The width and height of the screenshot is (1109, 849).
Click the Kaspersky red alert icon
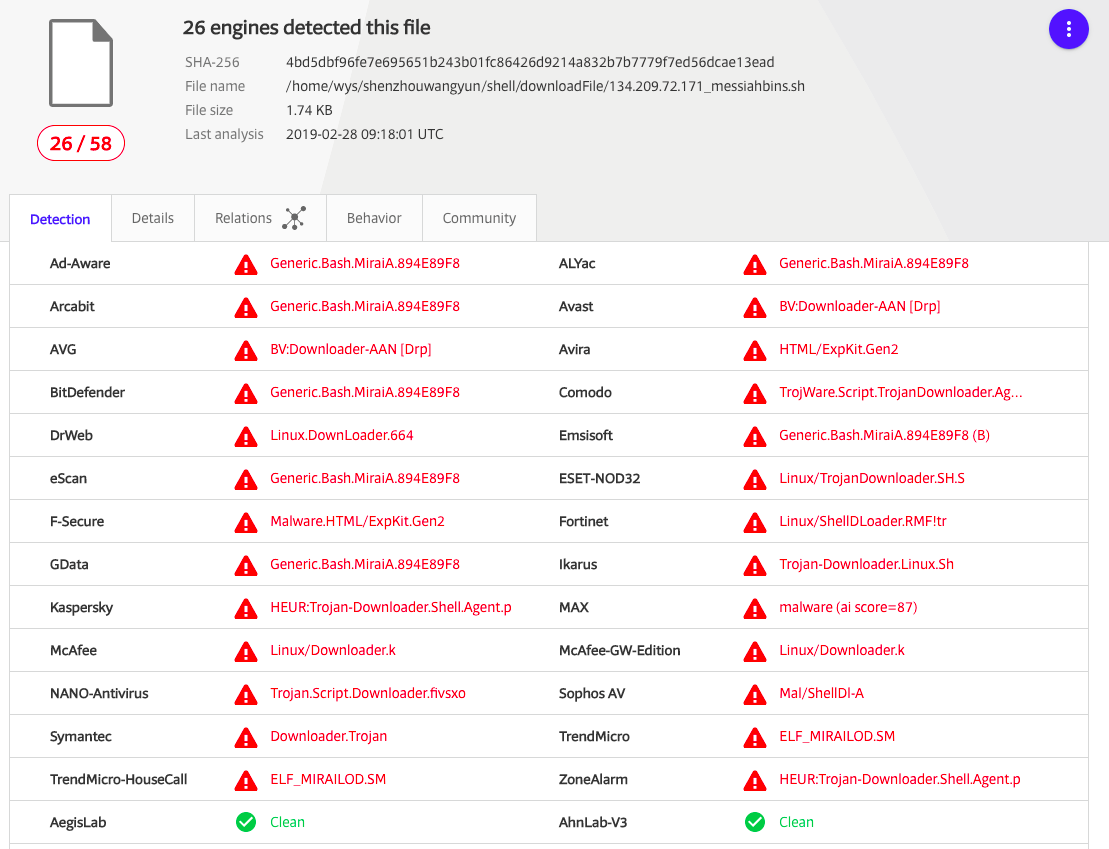point(246,608)
